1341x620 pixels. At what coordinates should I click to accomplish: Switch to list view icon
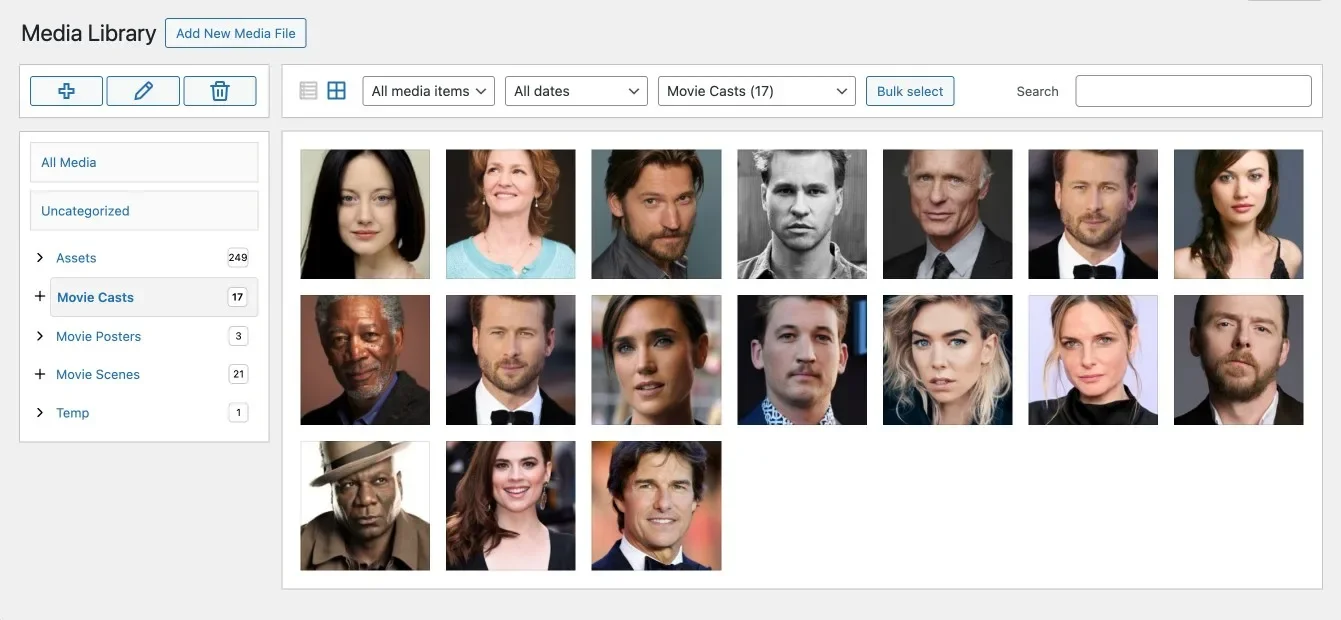(x=308, y=91)
